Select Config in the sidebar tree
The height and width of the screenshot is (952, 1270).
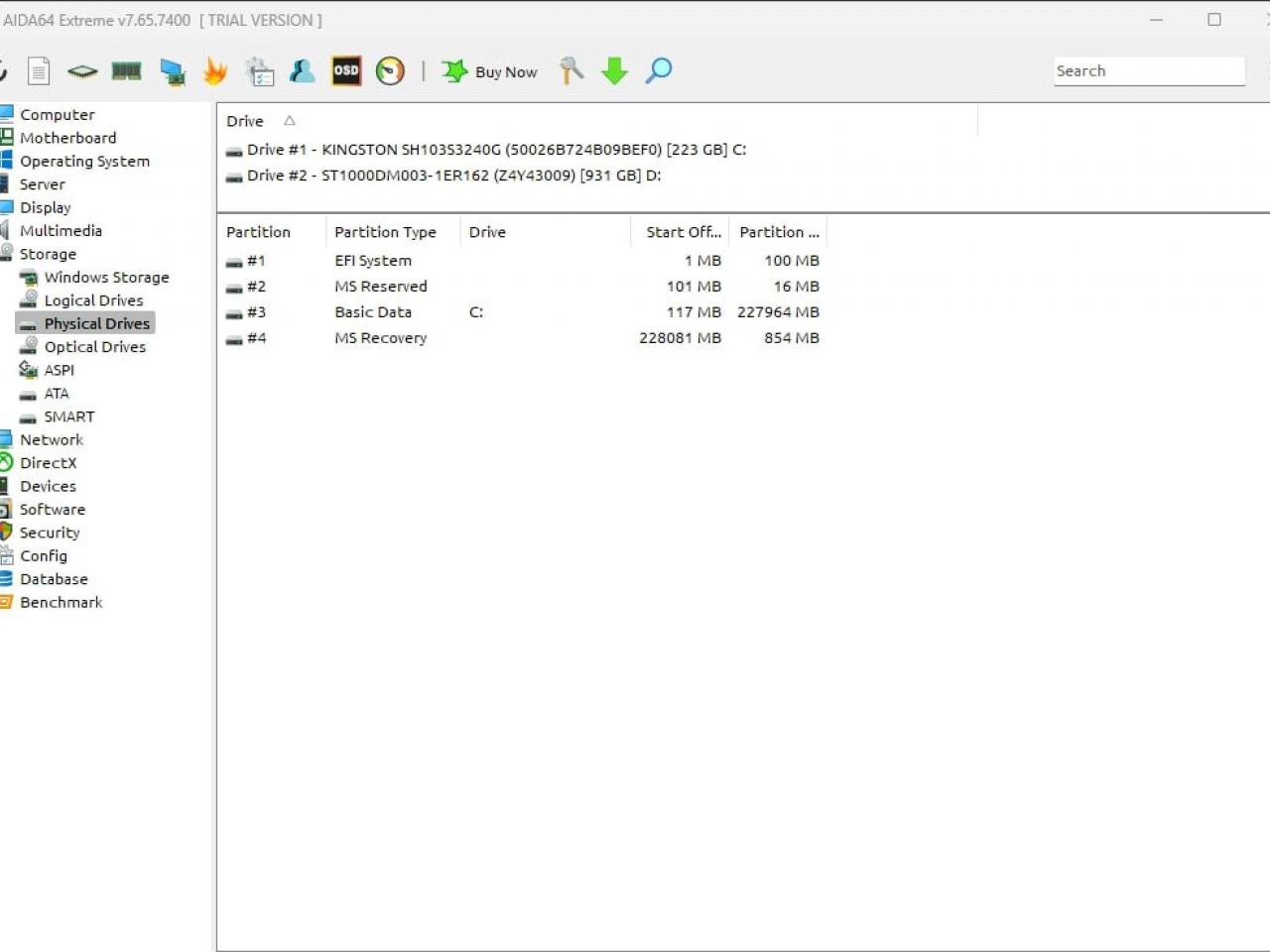pyautogui.click(x=44, y=555)
